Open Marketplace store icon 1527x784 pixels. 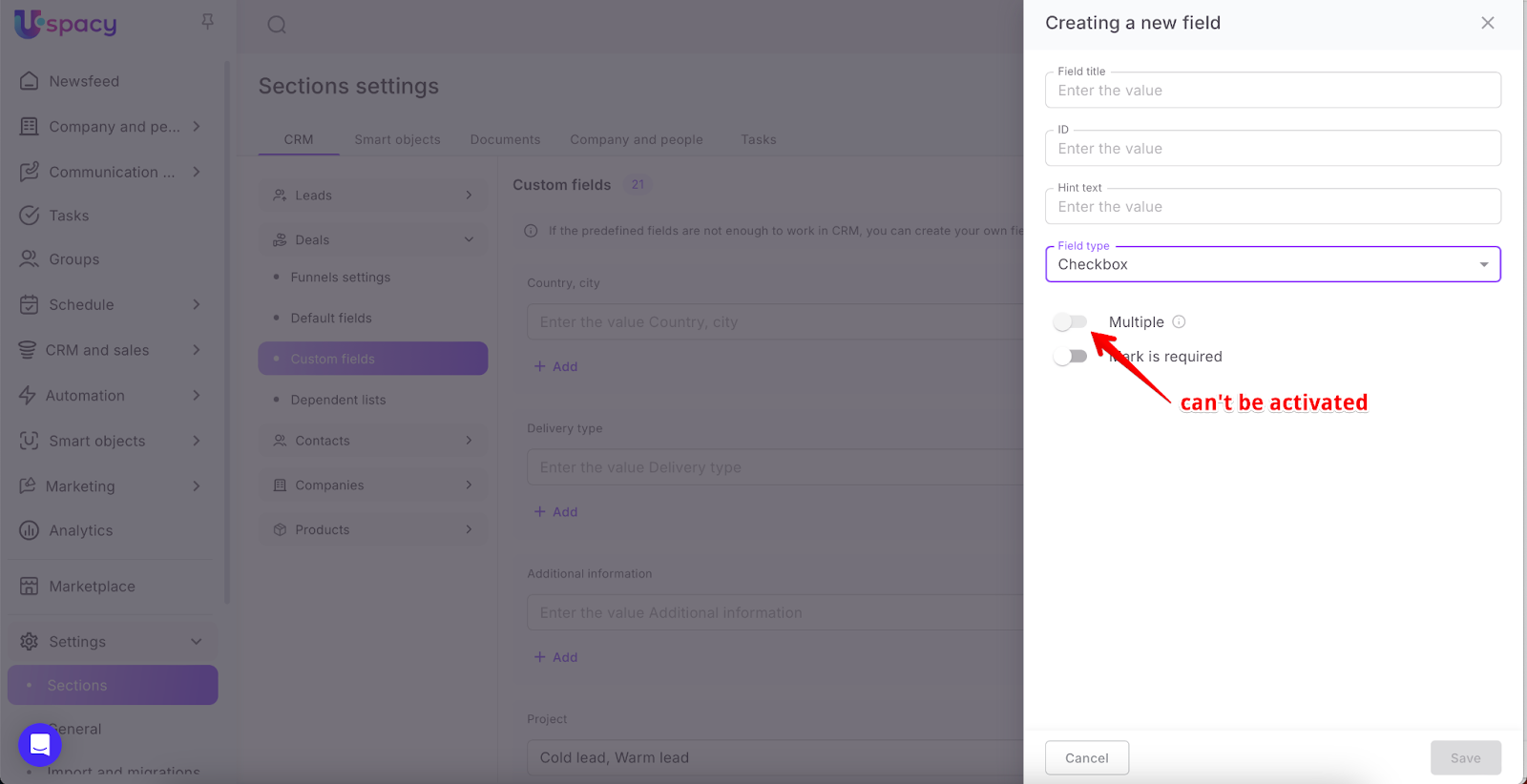coord(30,586)
